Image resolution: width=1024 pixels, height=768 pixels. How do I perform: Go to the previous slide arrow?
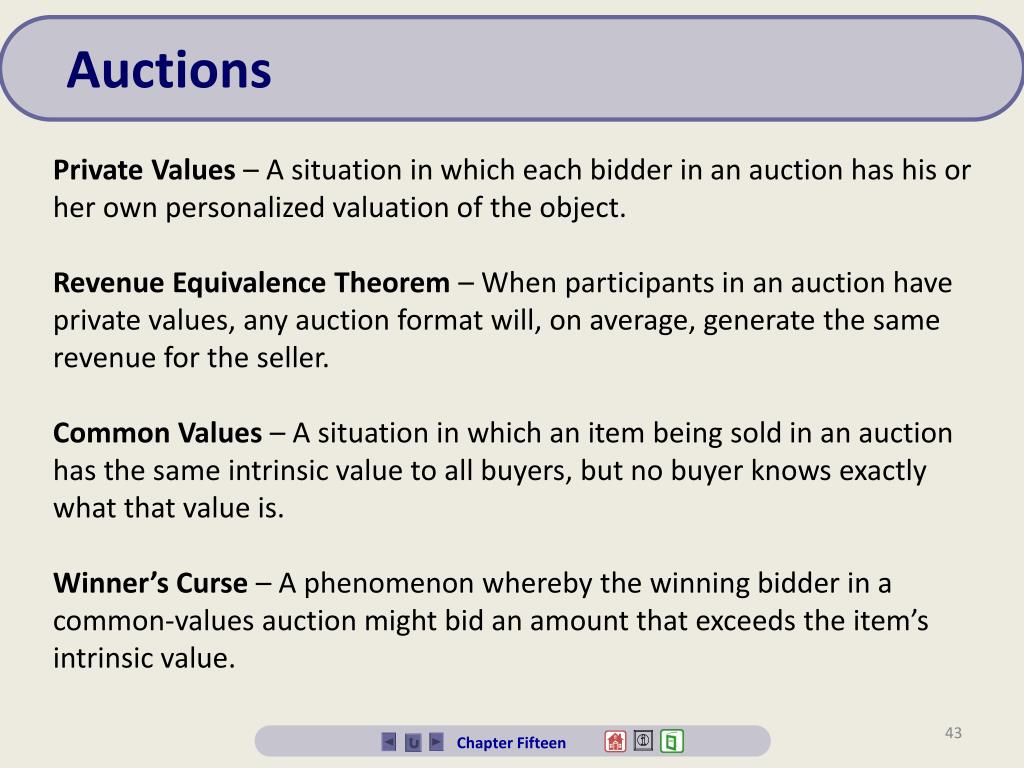click(389, 742)
